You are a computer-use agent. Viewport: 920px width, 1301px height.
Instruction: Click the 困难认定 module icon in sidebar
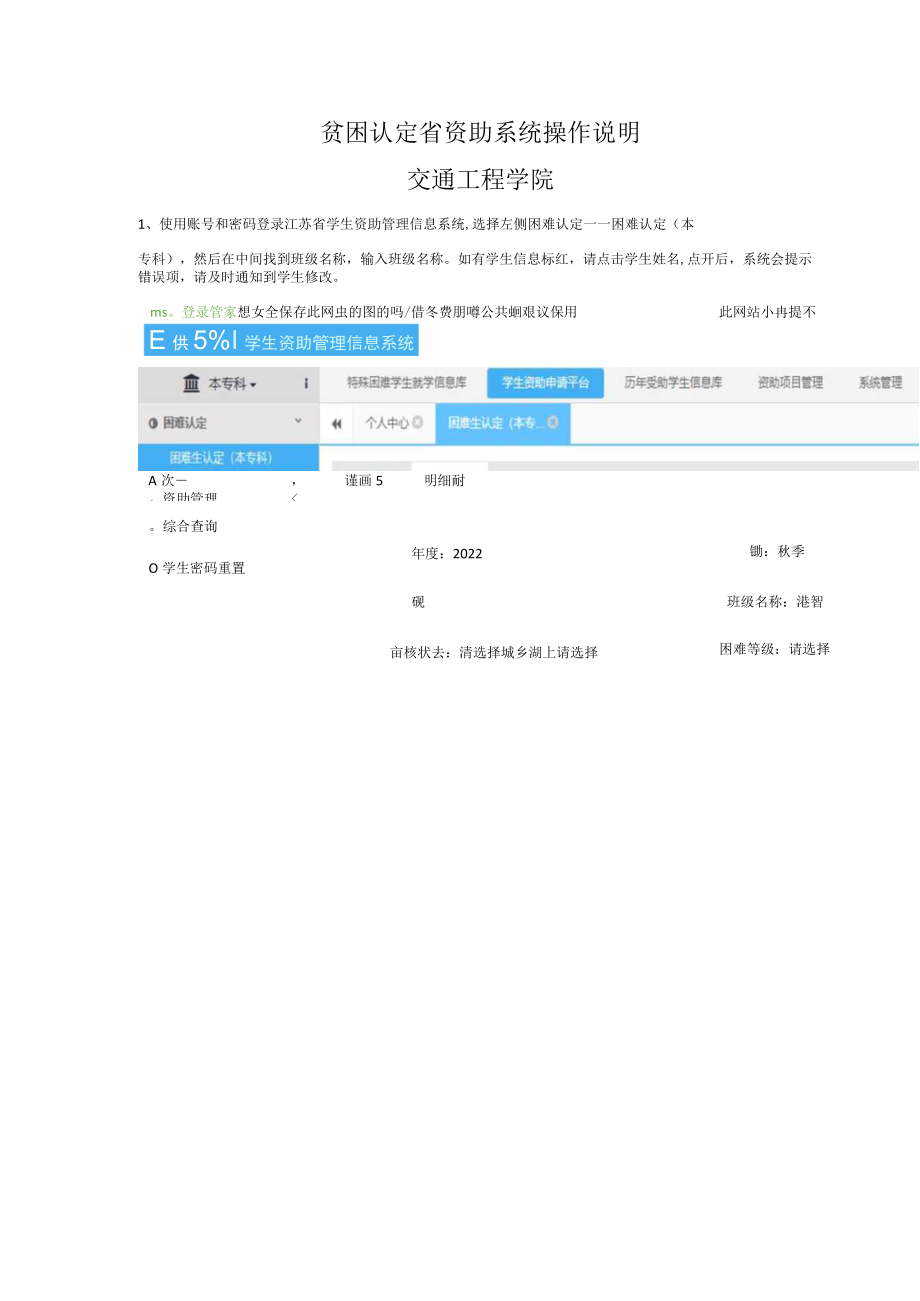(x=152, y=423)
